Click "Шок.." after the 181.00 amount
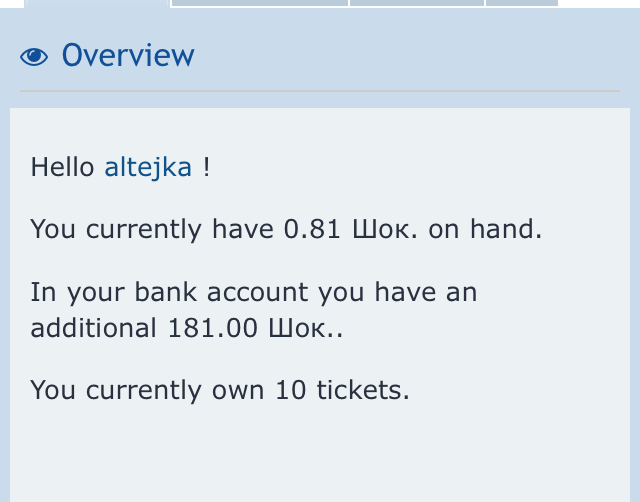Screen dimensions: 640x502 (305, 328)
